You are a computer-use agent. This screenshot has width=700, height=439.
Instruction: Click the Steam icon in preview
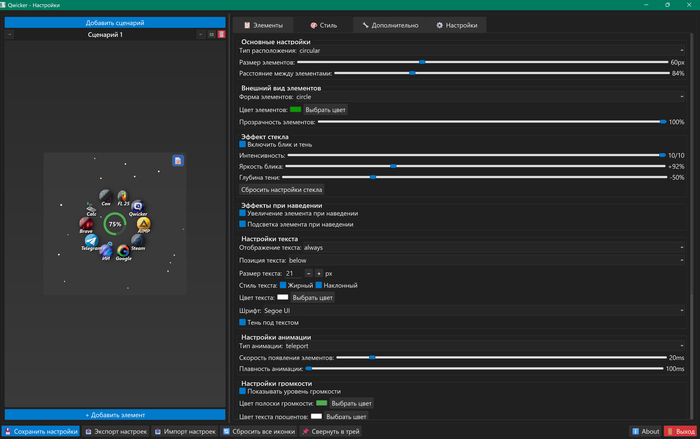pyautogui.click(x=138, y=240)
